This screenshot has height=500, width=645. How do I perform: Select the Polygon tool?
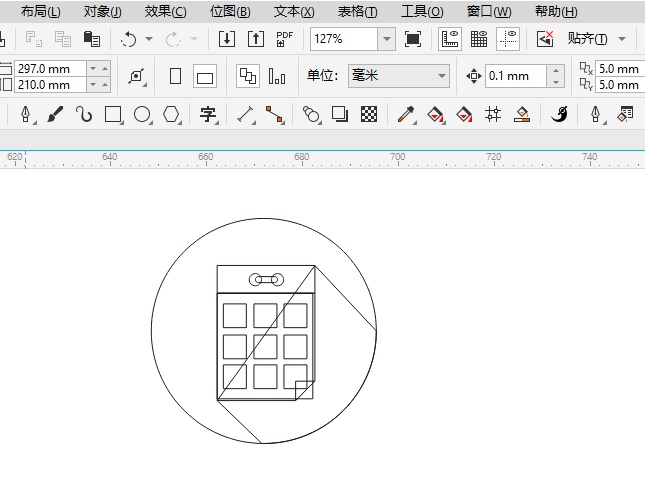coord(171,114)
